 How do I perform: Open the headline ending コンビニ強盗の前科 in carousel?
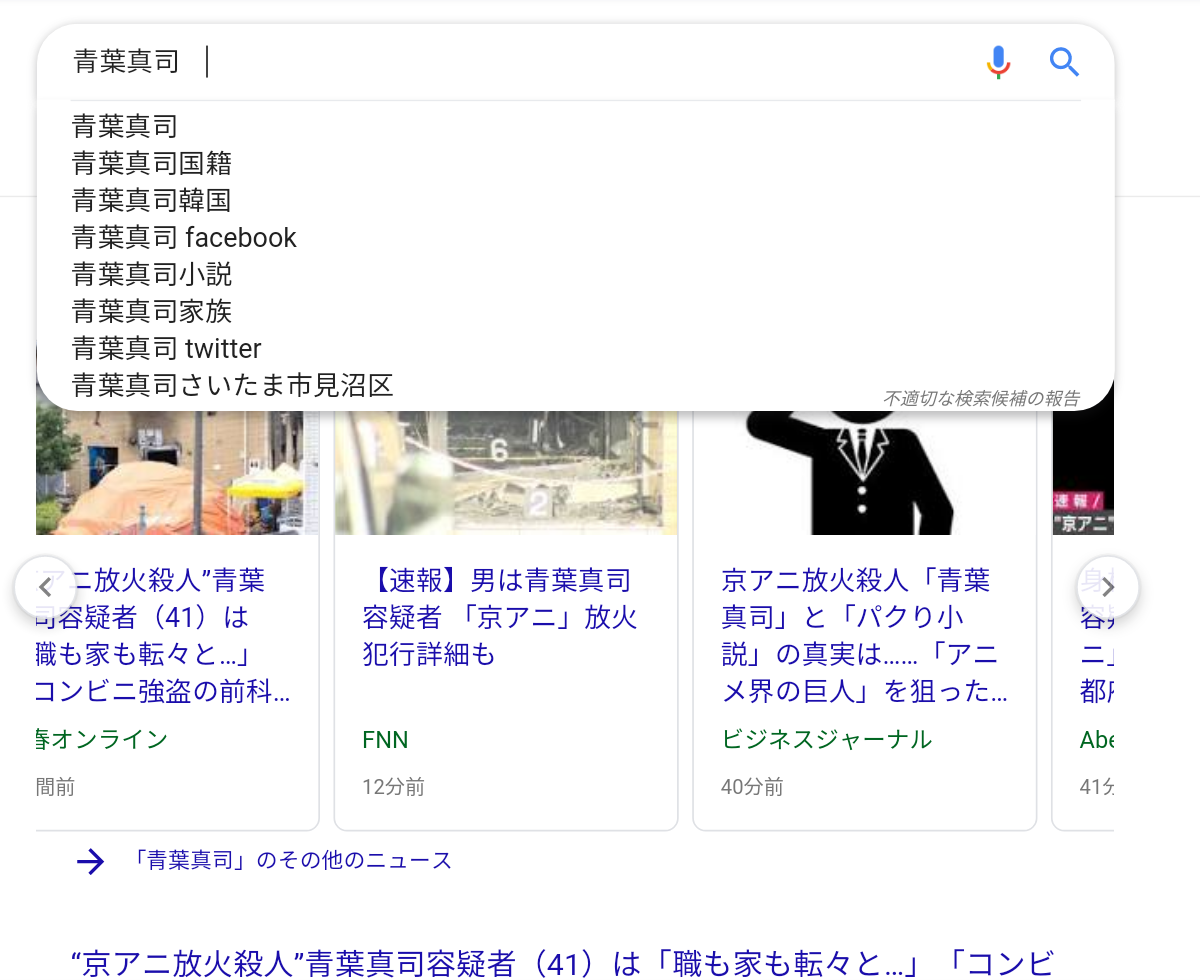click(x=163, y=635)
